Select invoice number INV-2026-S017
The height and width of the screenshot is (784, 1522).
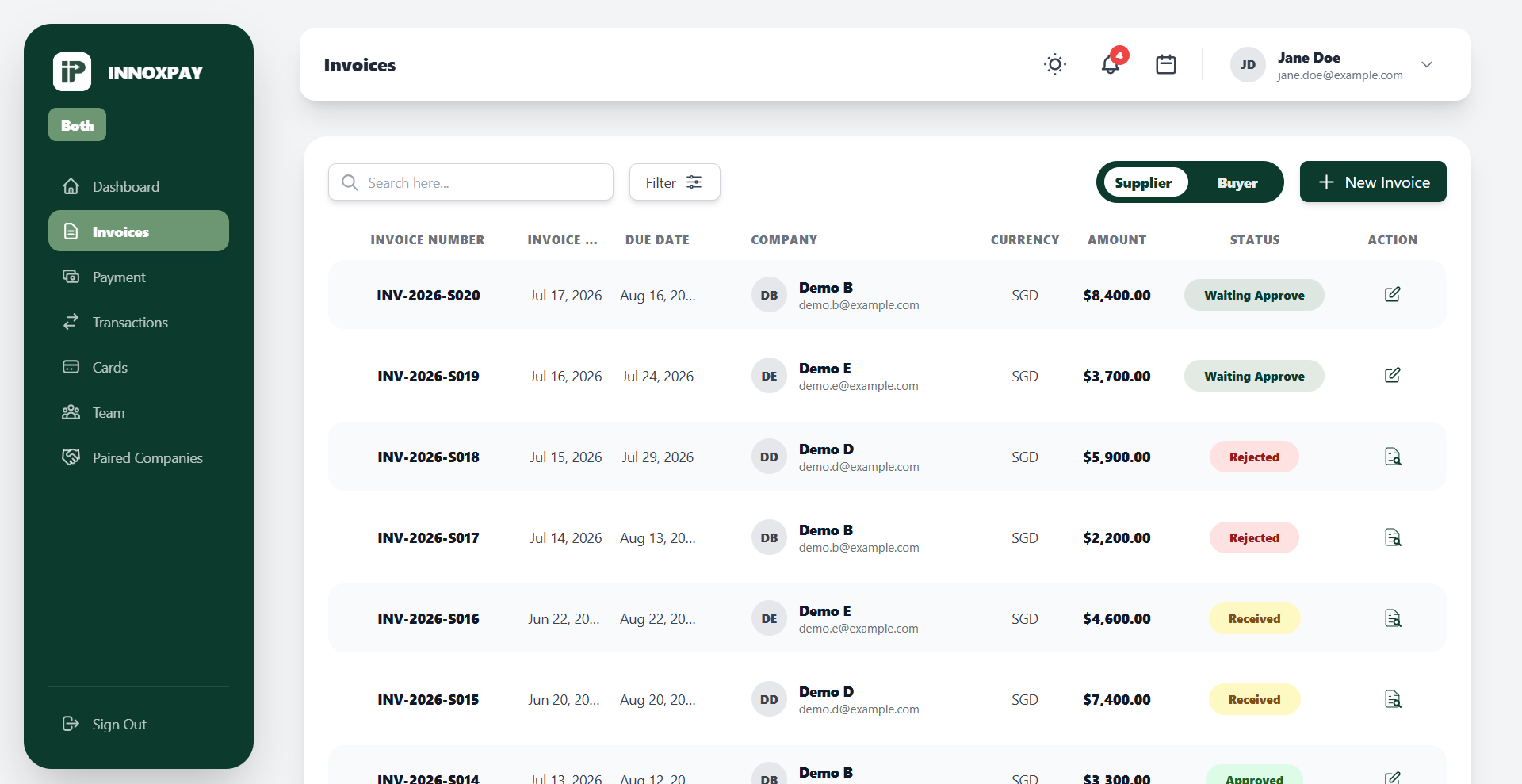(428, 537)
